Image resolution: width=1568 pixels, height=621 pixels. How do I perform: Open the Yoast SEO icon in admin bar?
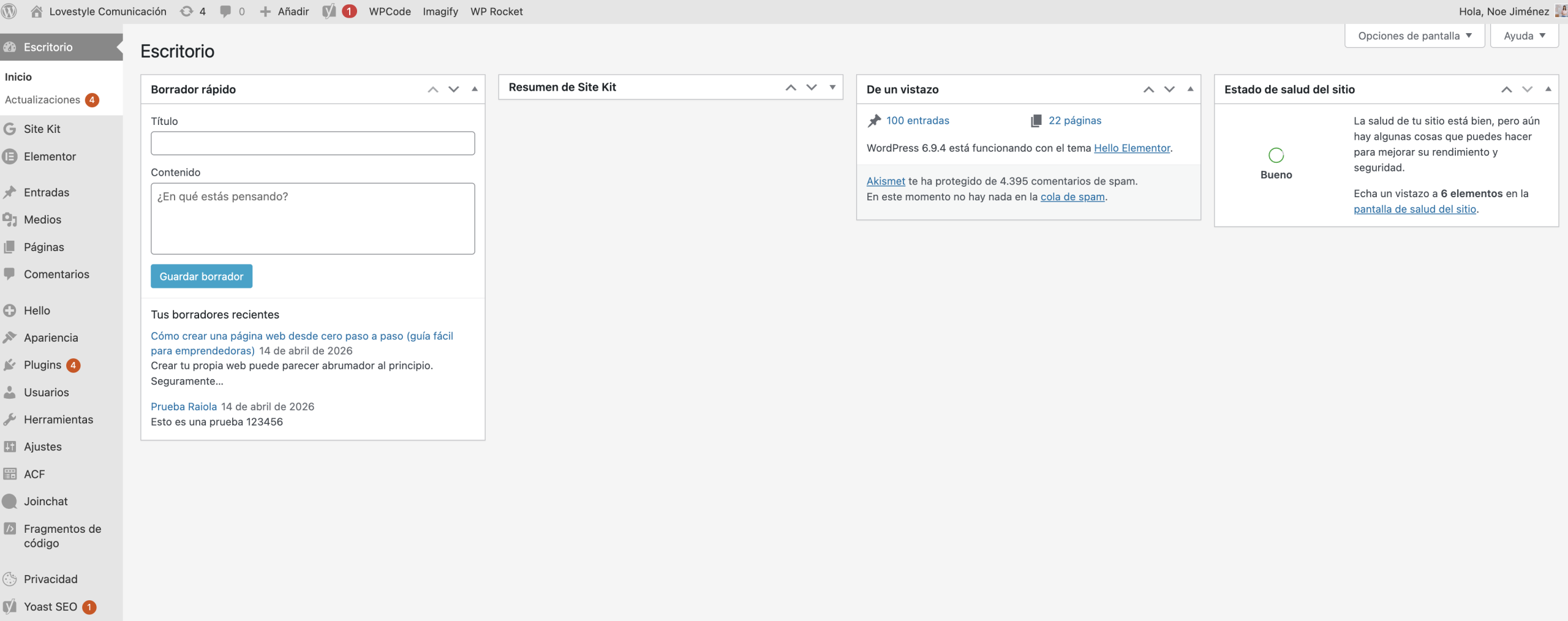tap(329, 12)
